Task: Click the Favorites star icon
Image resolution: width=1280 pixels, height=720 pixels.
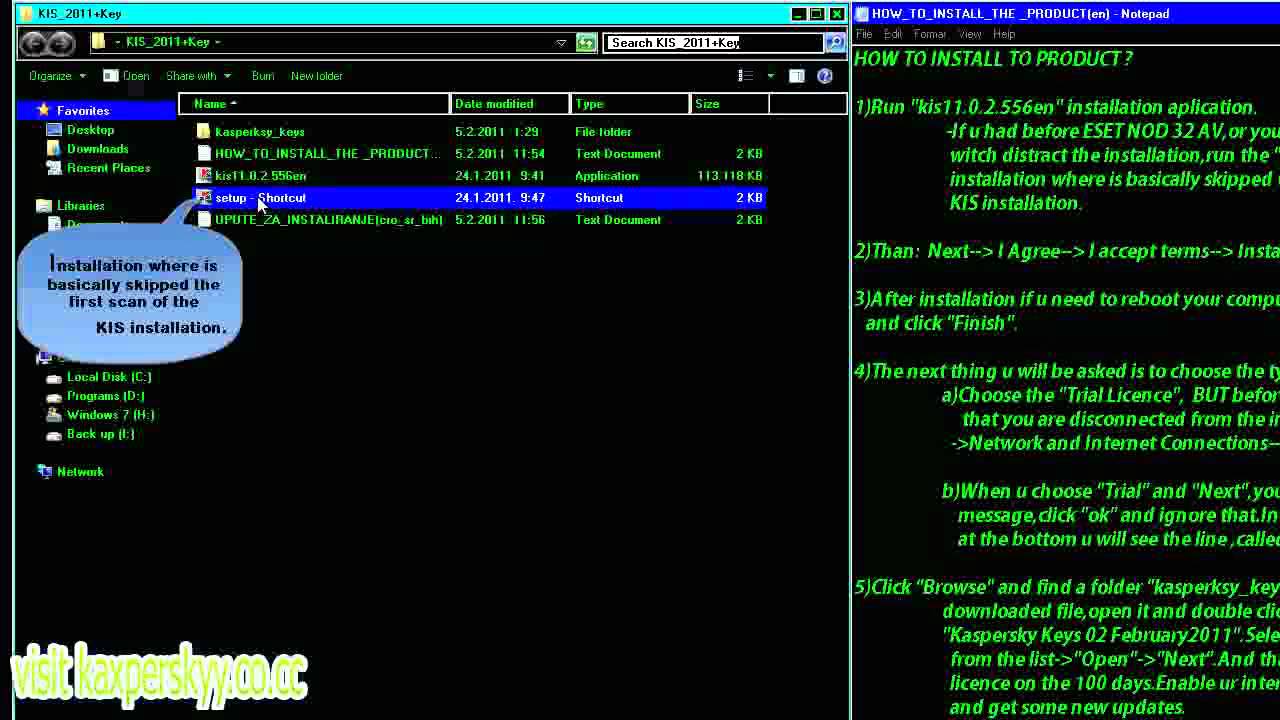Action: coord(43,110)
